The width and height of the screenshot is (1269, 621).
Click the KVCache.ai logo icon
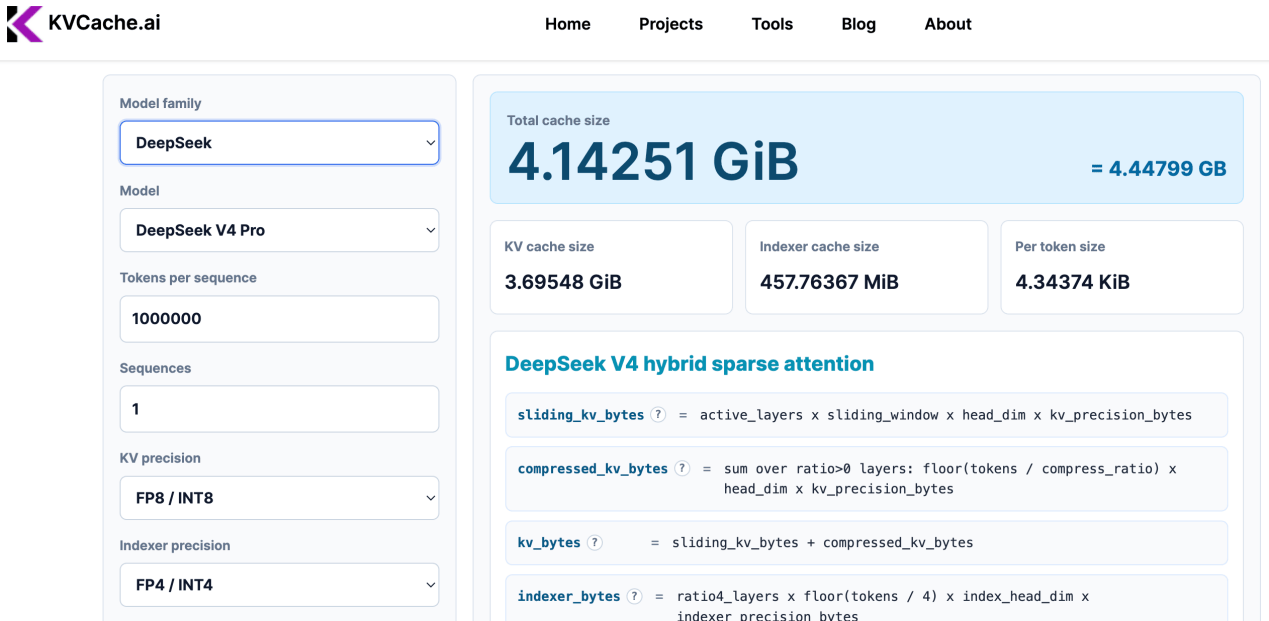click(25, 24)
